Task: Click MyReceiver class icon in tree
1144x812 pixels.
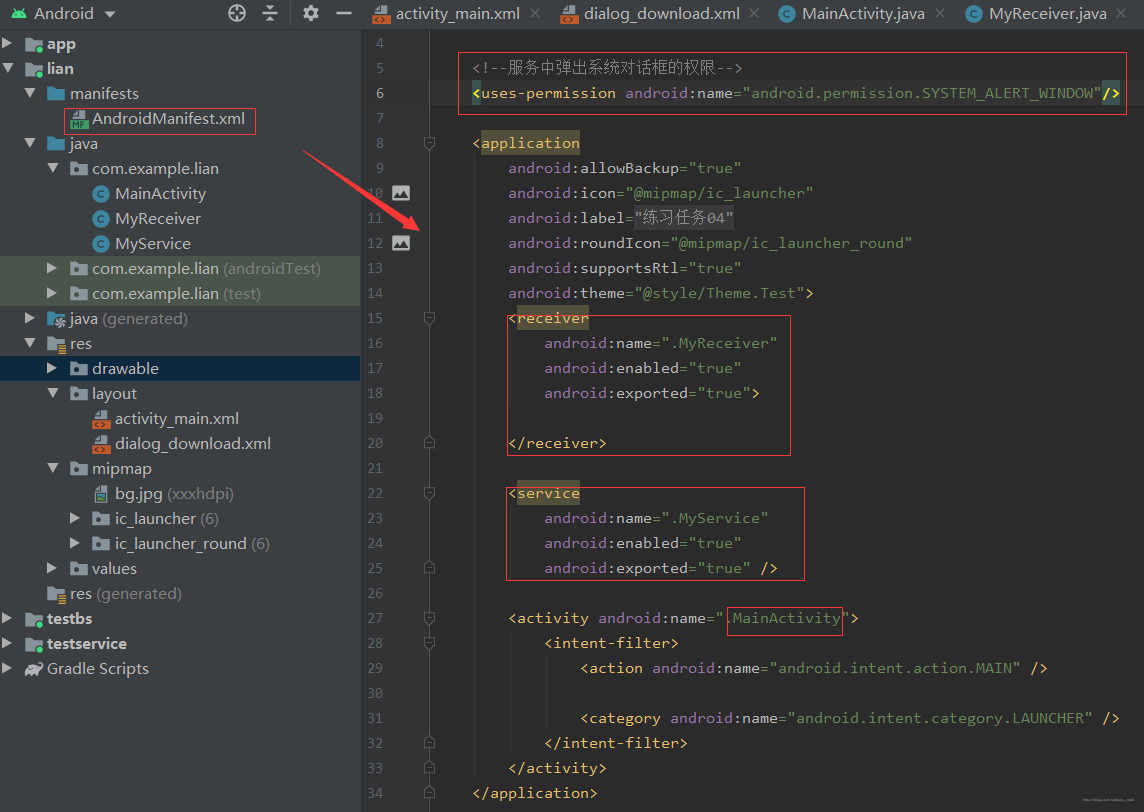Action: (101, 218)
